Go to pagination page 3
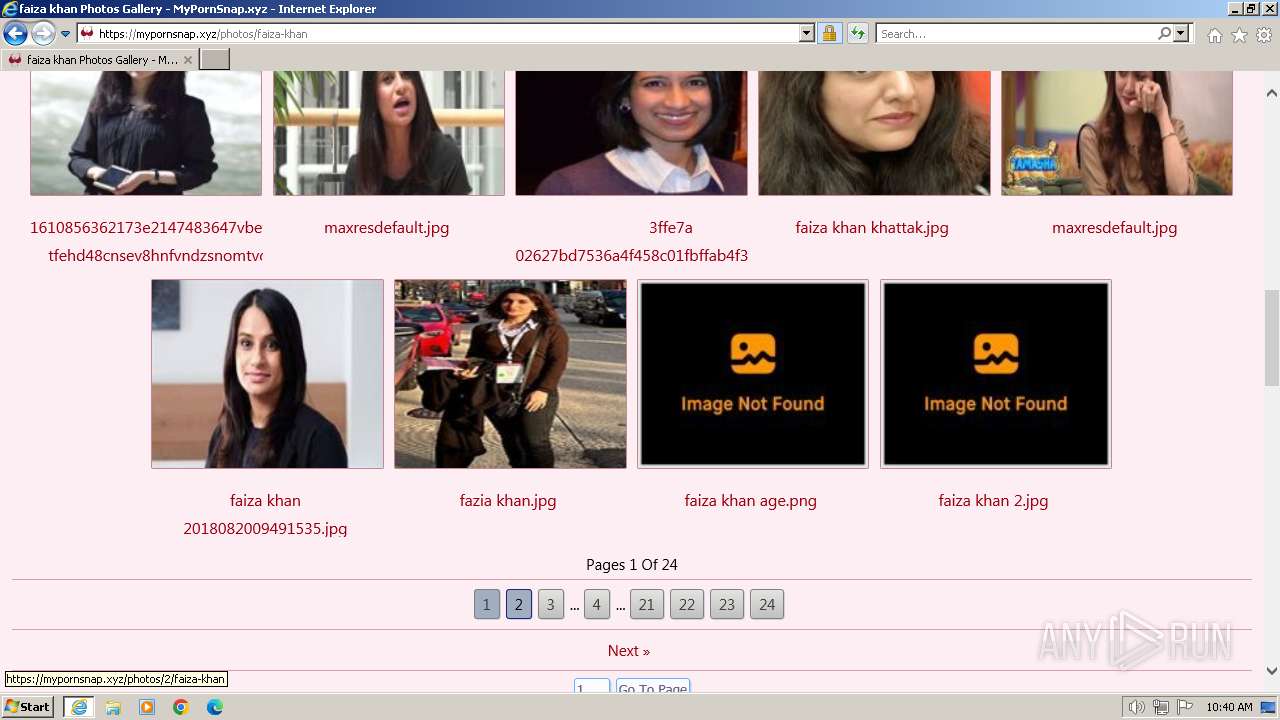 [550, 604]
